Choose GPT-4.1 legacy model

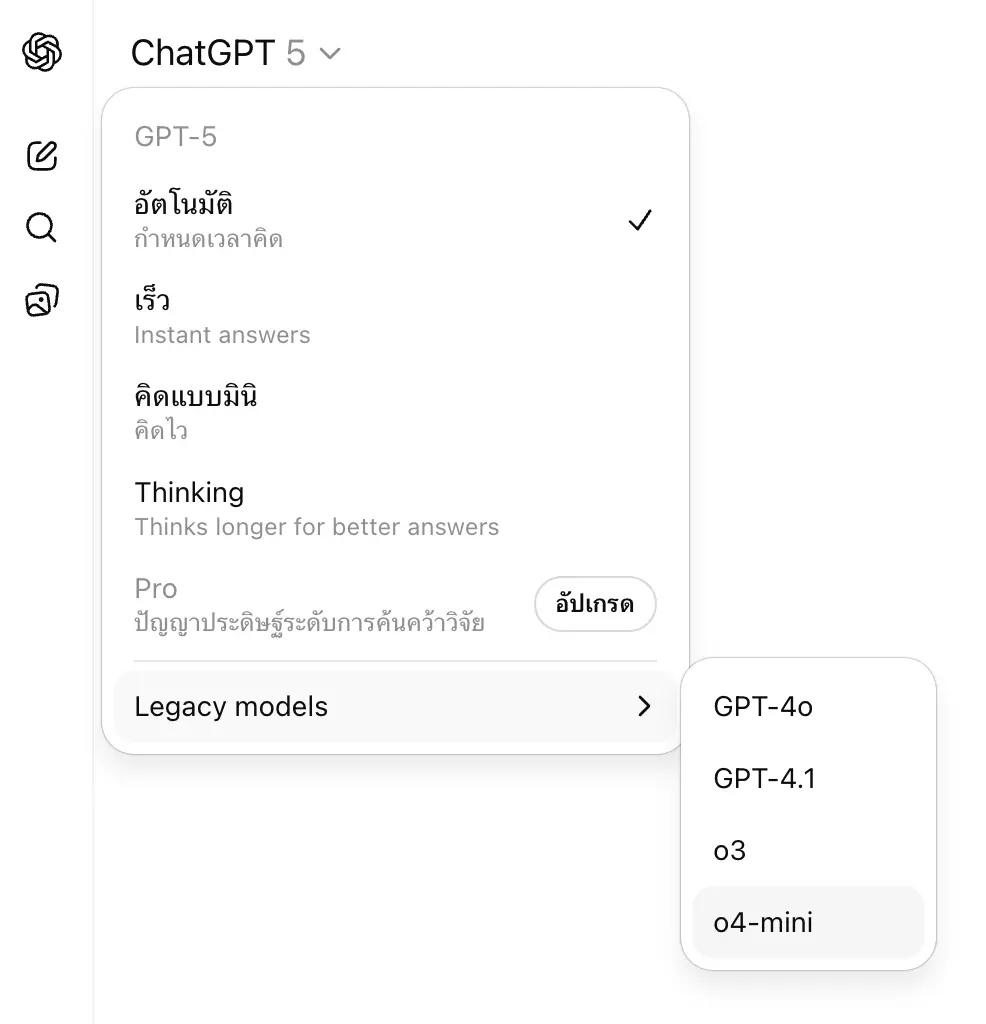765,778
